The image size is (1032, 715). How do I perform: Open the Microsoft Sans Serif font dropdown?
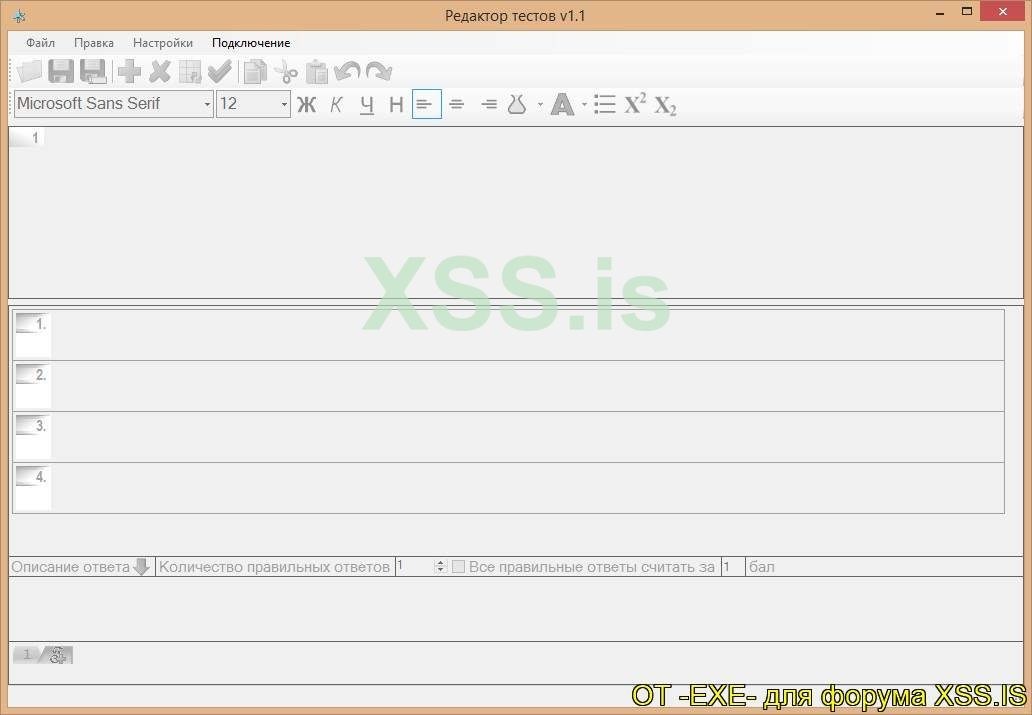pyautogui.click(x=207, y=103)
